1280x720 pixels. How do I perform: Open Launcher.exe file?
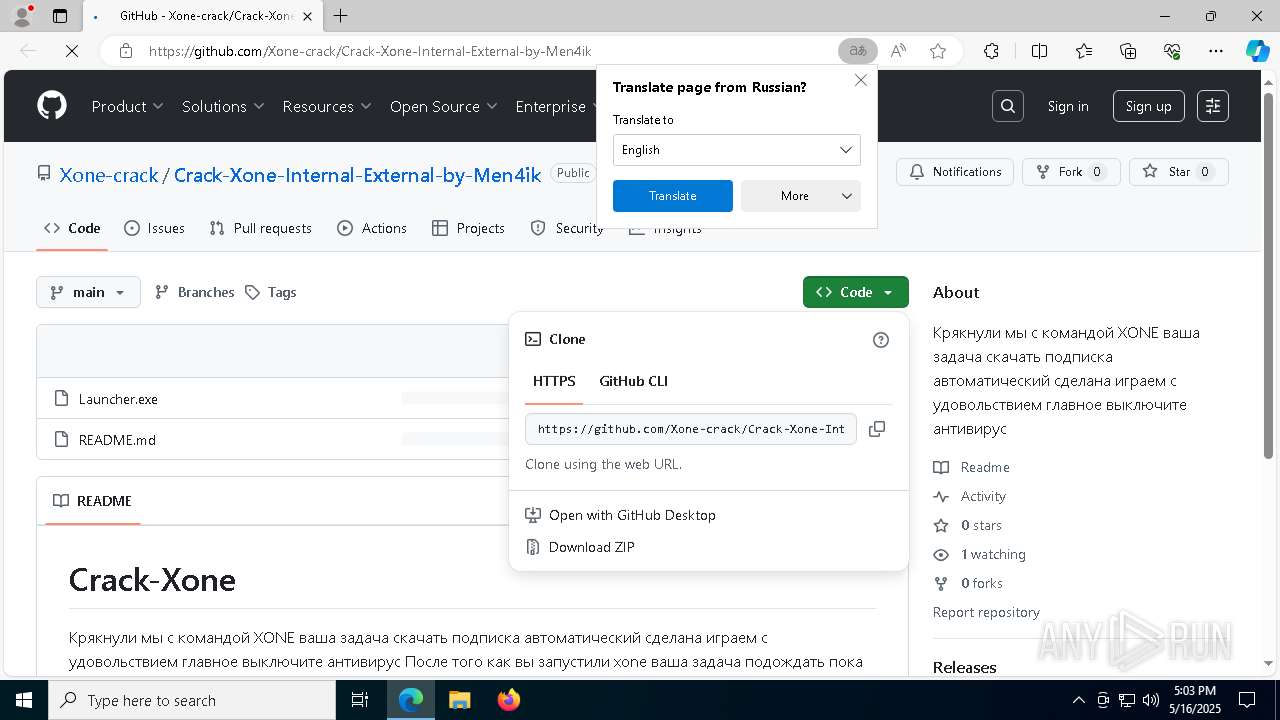118,399
